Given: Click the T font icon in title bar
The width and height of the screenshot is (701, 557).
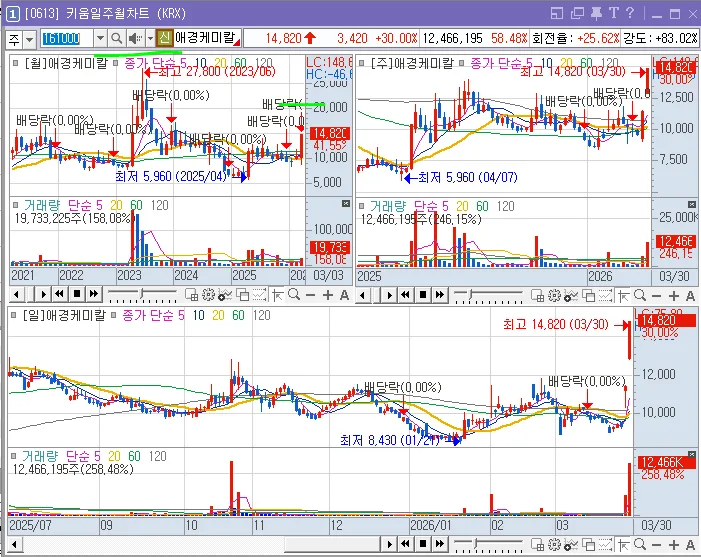Looking at the screenshot, I should pos(613,13).
